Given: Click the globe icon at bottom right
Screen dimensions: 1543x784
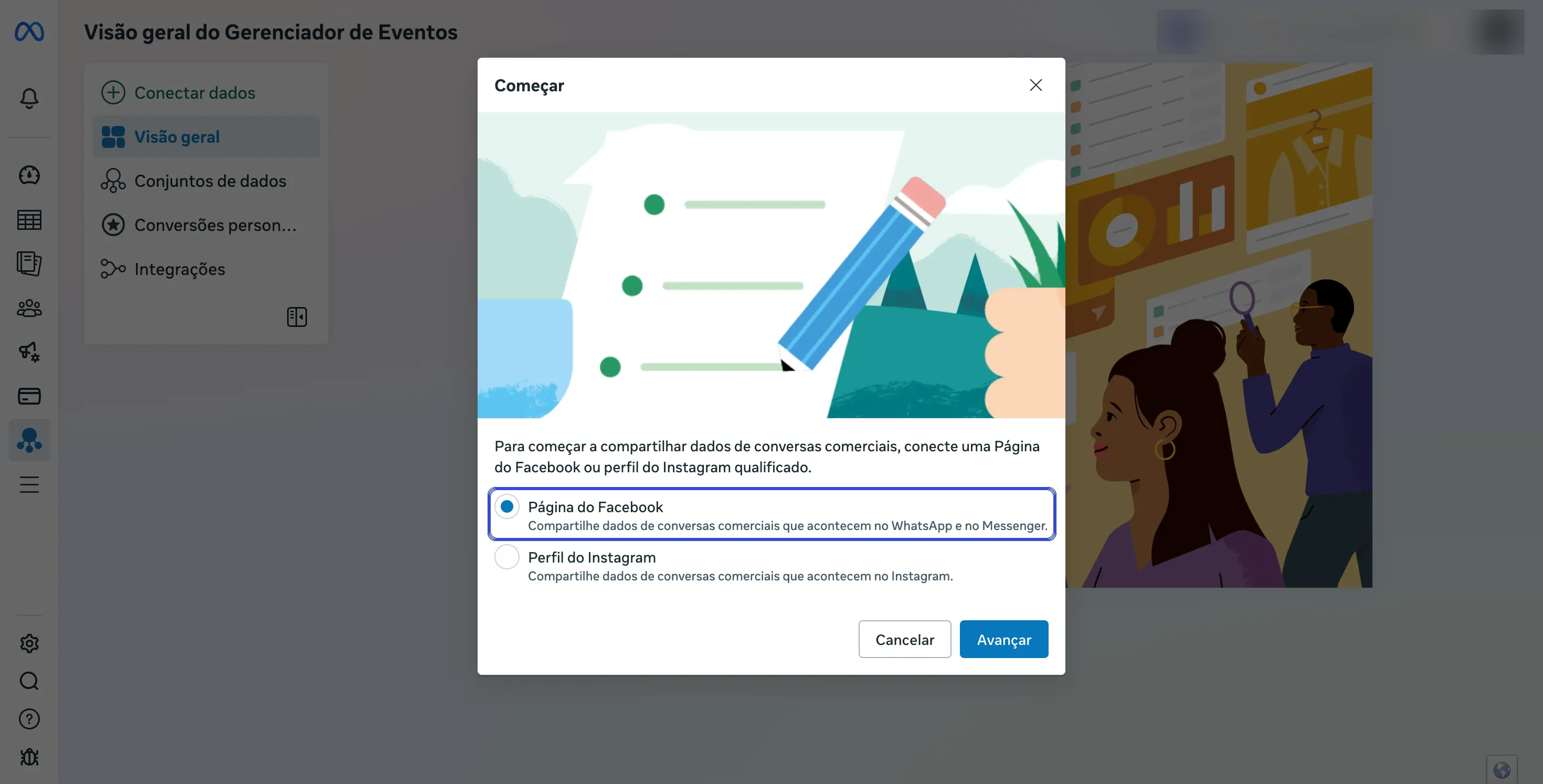Looking at the screenshot, I should tap(1502, 770).
